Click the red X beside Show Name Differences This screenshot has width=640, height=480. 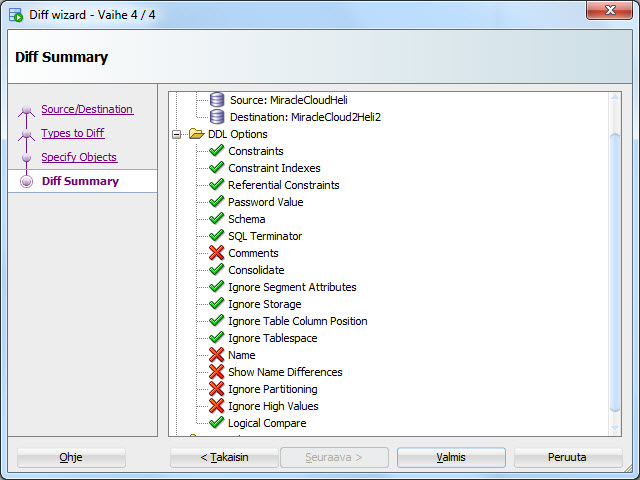[216, 372]
